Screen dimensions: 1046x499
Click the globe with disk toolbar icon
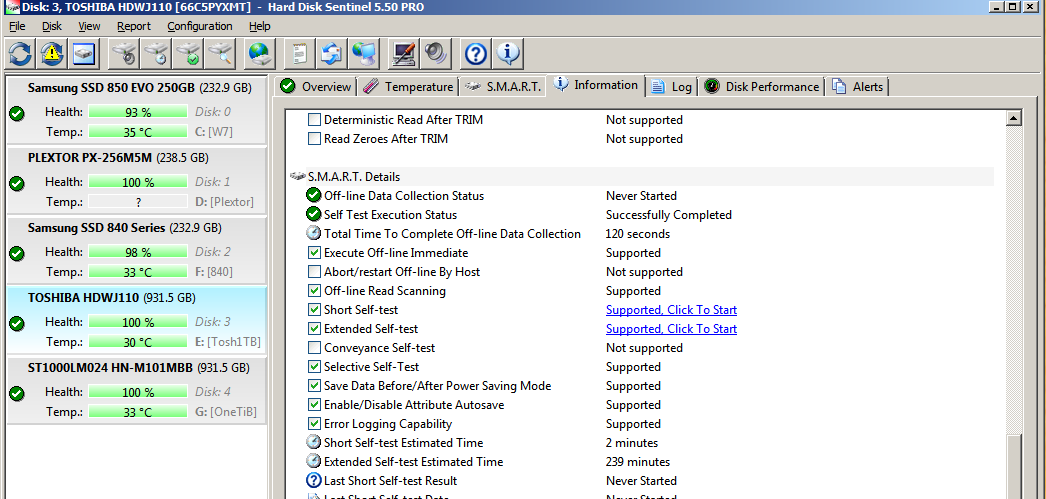(x=260, y=53)
